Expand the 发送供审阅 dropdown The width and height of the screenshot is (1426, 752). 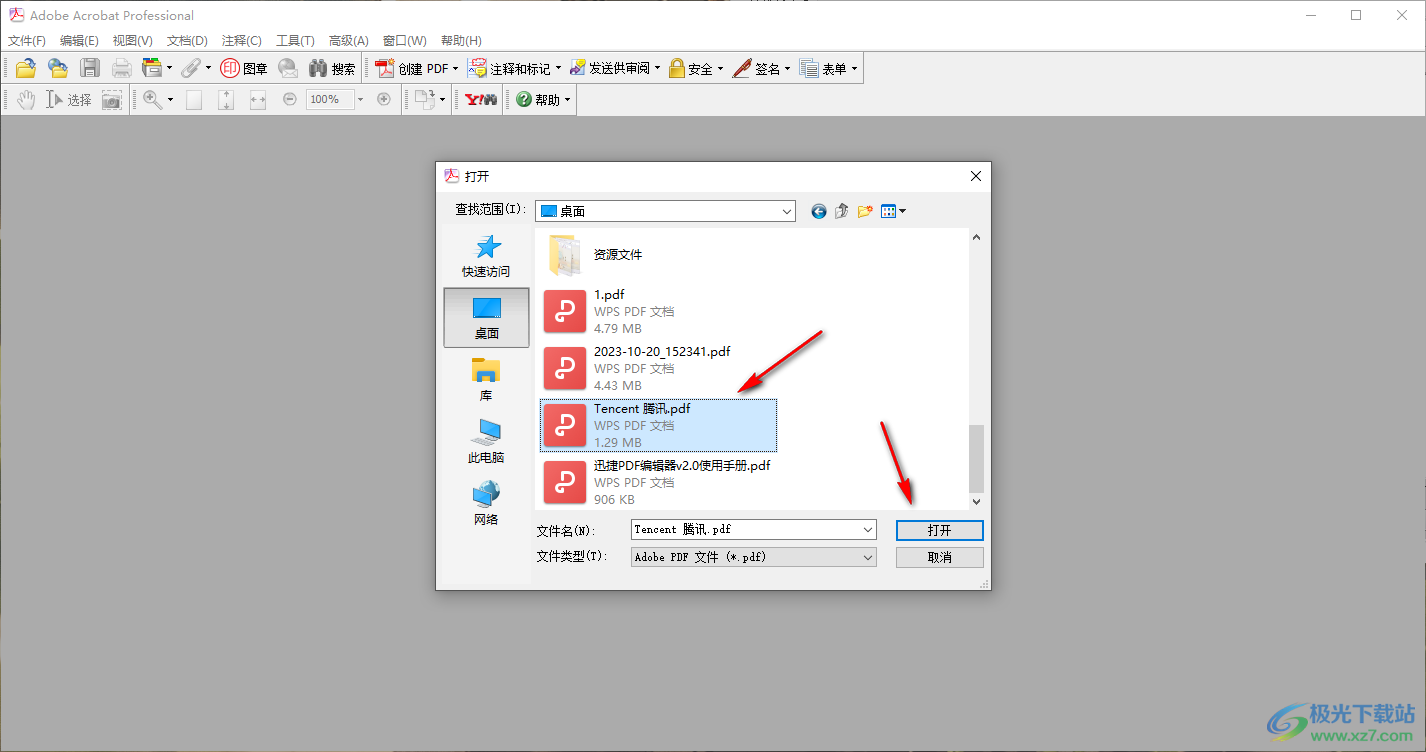[657, 68]
